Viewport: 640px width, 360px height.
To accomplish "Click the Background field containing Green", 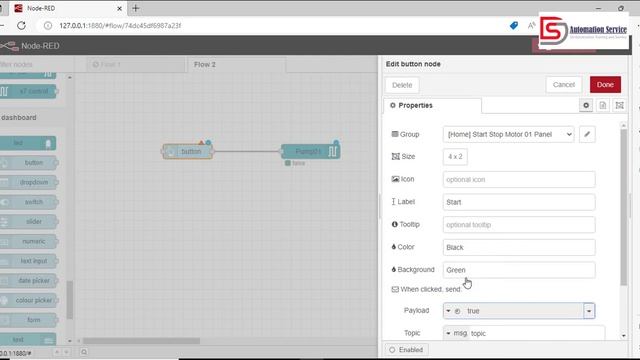I will (519, 270).
